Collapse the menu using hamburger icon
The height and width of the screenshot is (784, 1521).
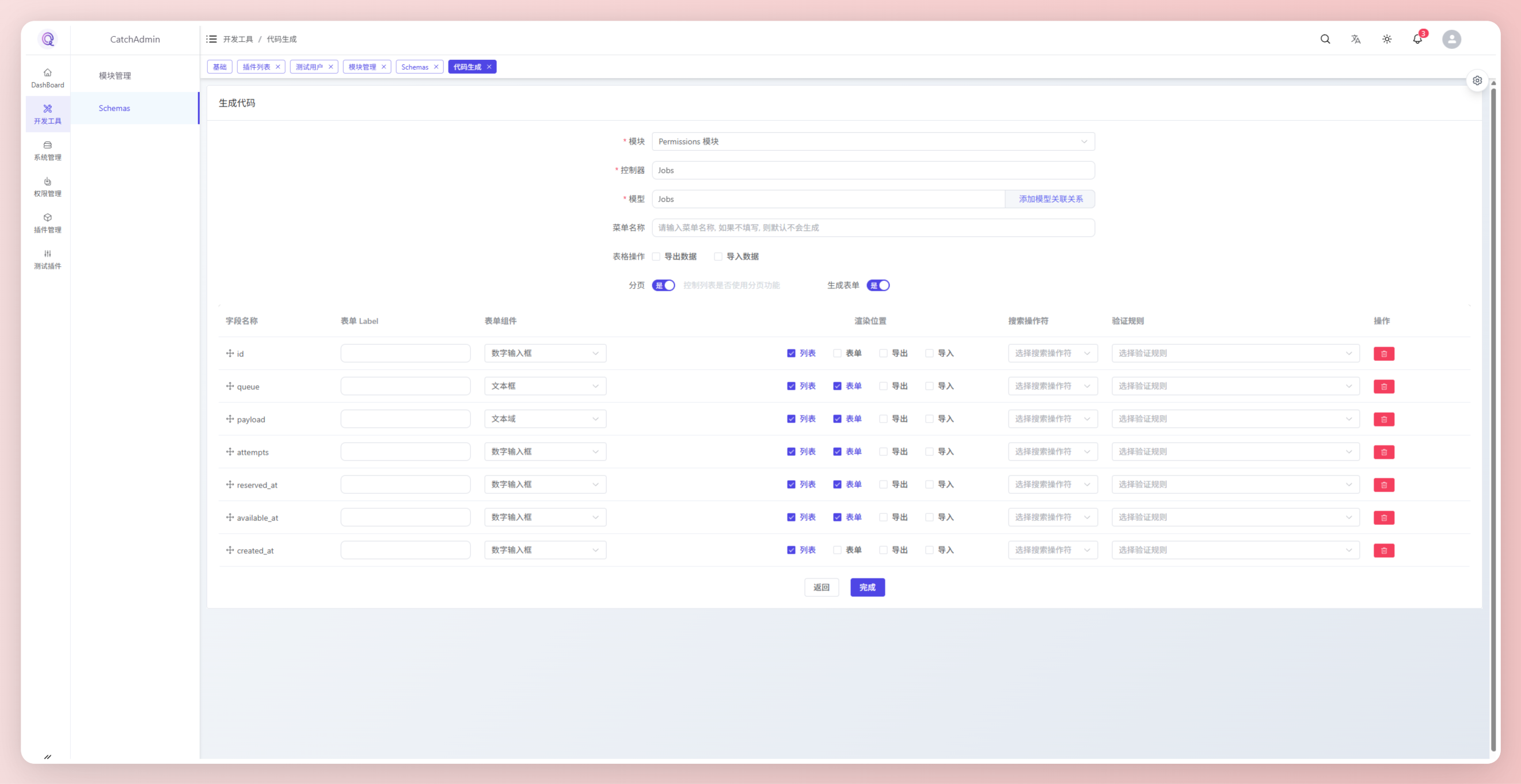click(211, 39)
